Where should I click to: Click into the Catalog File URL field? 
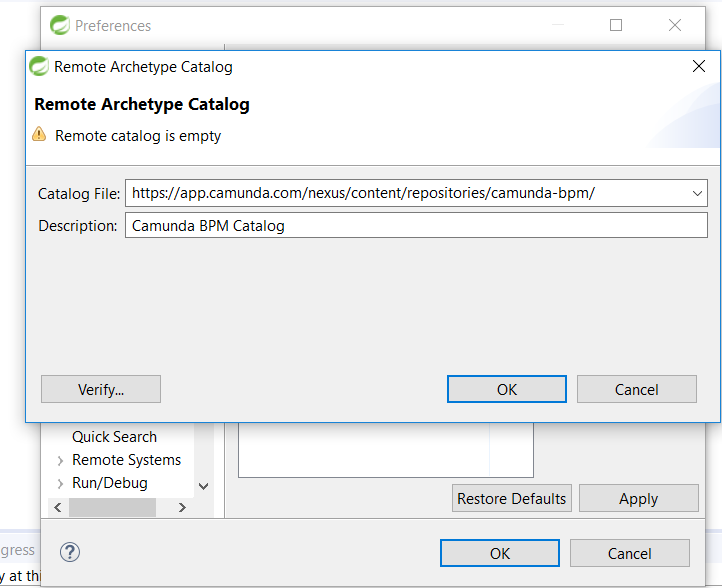pyautogui.click(x=400, y=193)
